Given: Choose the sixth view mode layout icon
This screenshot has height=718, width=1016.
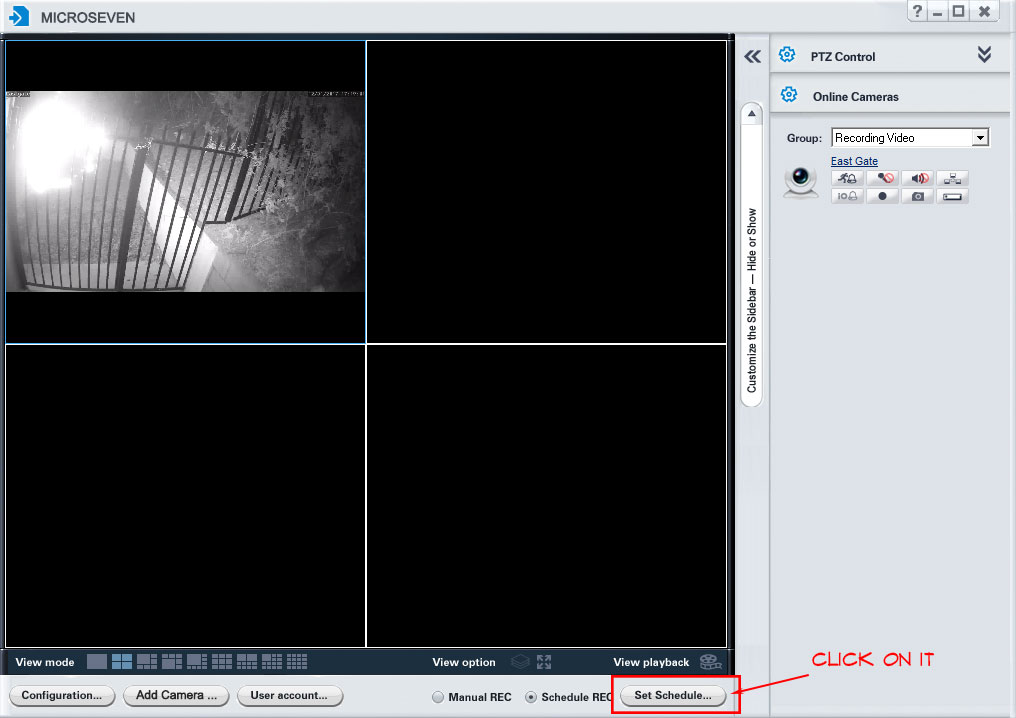Looking at the screenshot, I should [x=222, y=662].
